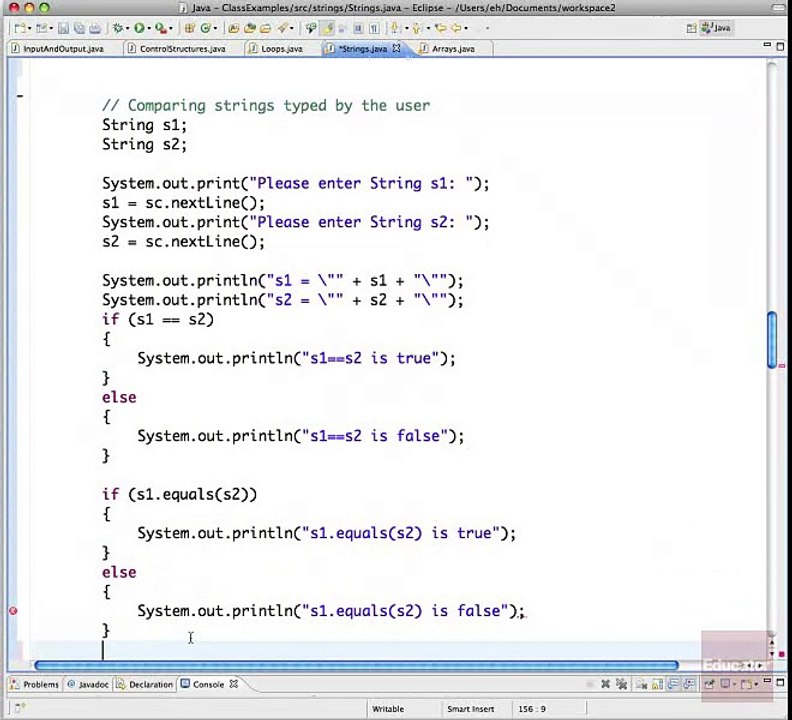Click the Run External Tools icon

click(x=161, y=28)
